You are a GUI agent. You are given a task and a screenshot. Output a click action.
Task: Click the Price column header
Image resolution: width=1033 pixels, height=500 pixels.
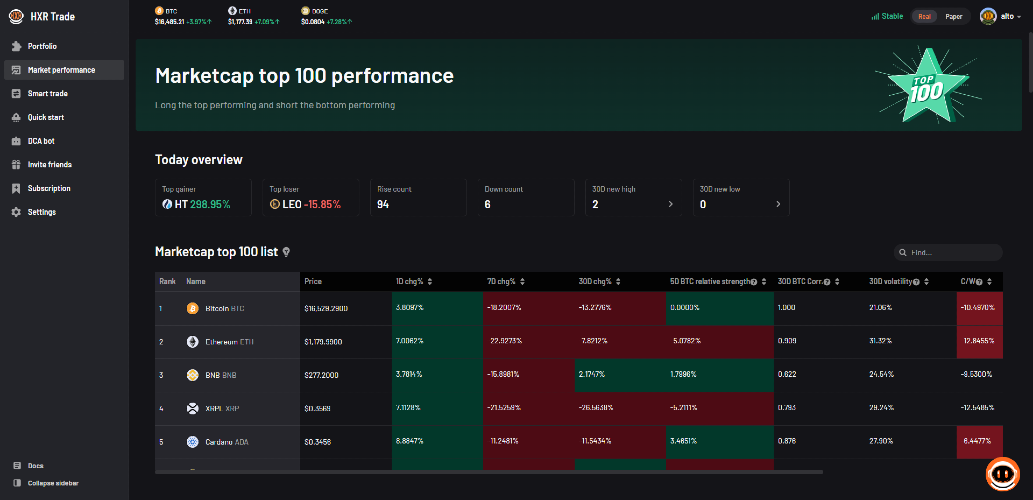(313, 281)
